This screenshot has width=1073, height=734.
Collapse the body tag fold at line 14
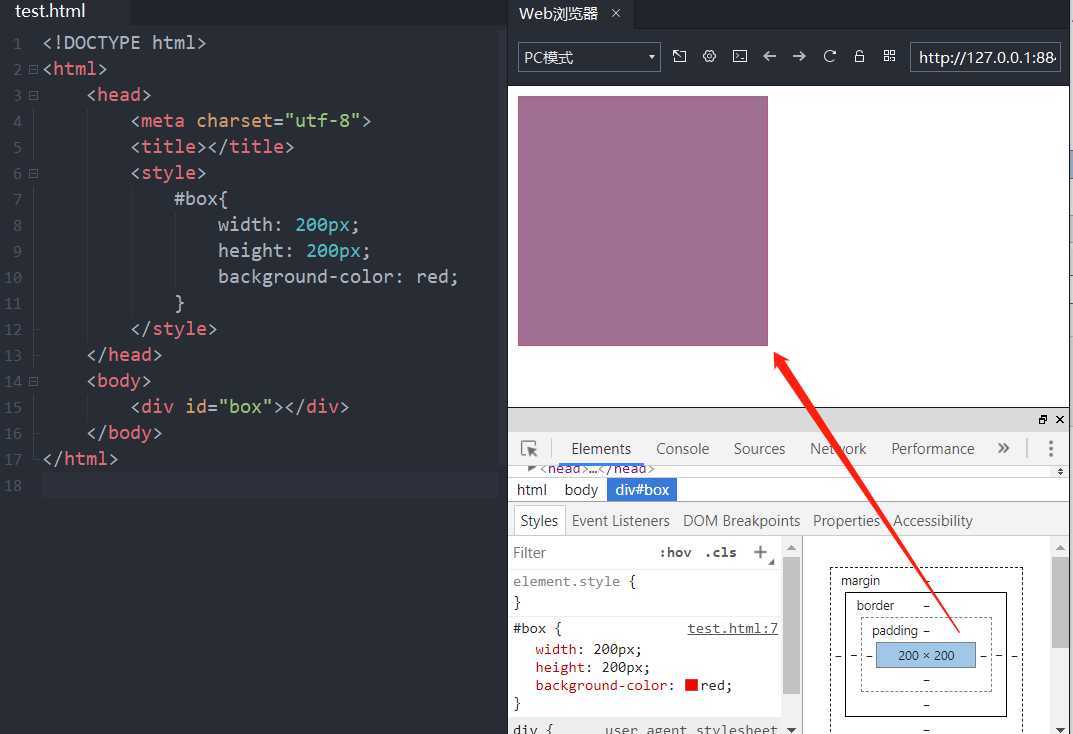pos(33,382)
